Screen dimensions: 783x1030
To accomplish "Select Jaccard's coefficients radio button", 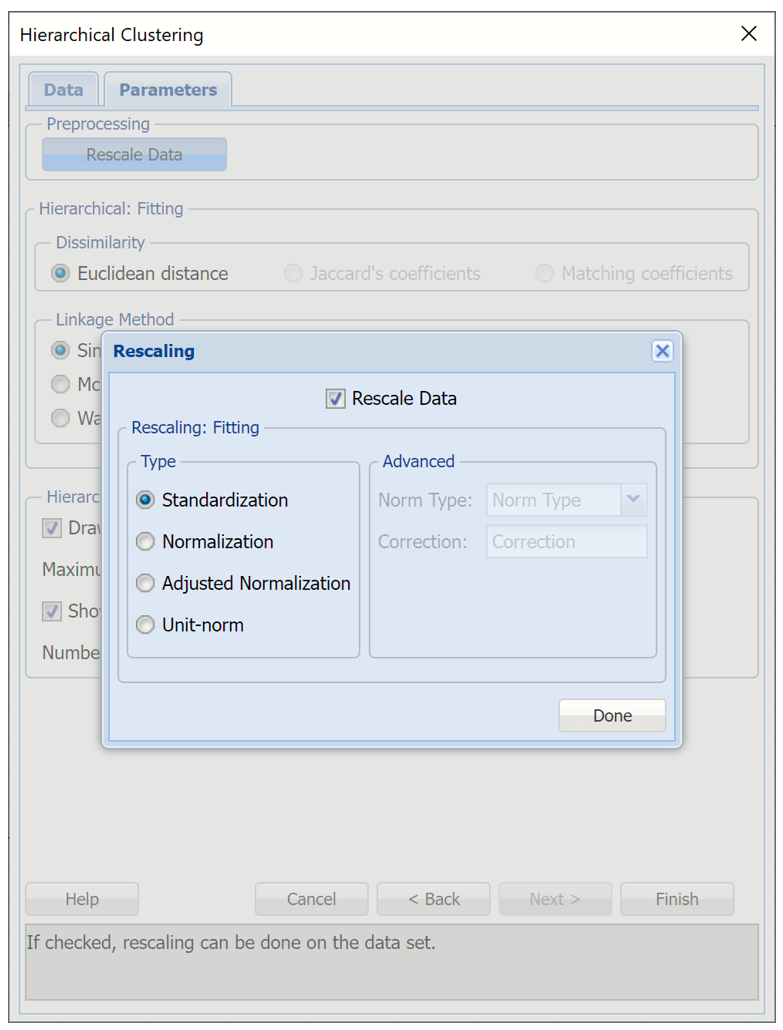I will pos(293,274).
